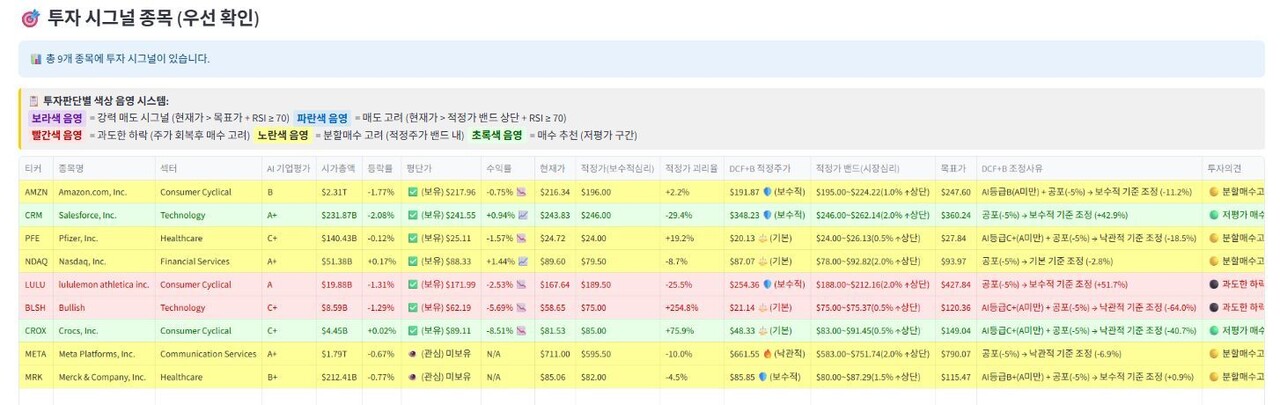Select the lululemon athletica inc. cell
Viewport: 1280px width, 405px height.
(x=103, y=284)
